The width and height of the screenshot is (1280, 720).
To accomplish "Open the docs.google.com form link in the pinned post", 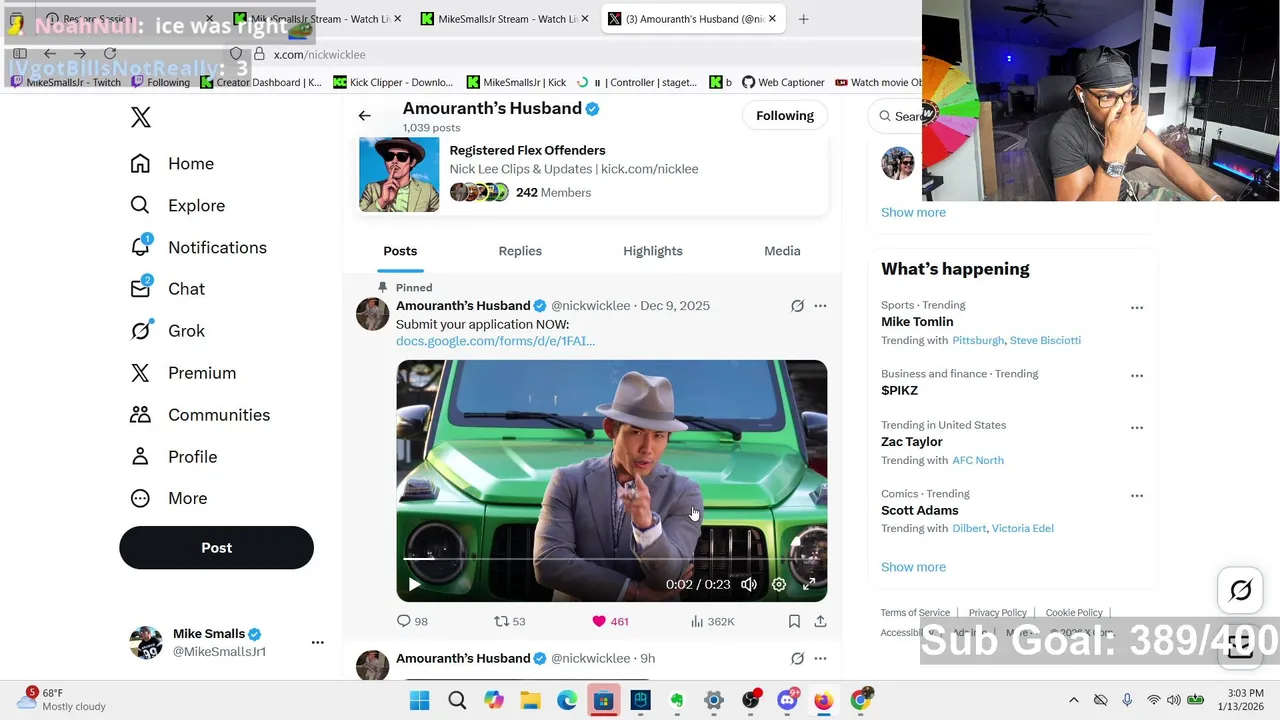I will click(x=495, y=341).
